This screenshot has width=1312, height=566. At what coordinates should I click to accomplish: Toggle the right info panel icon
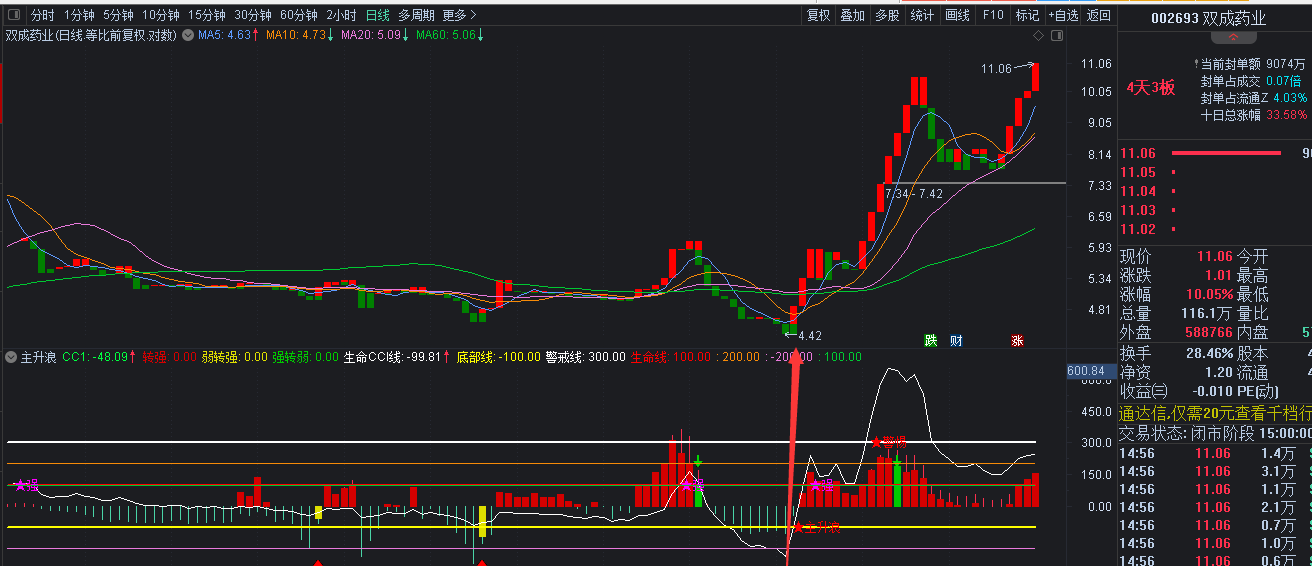1056,36
